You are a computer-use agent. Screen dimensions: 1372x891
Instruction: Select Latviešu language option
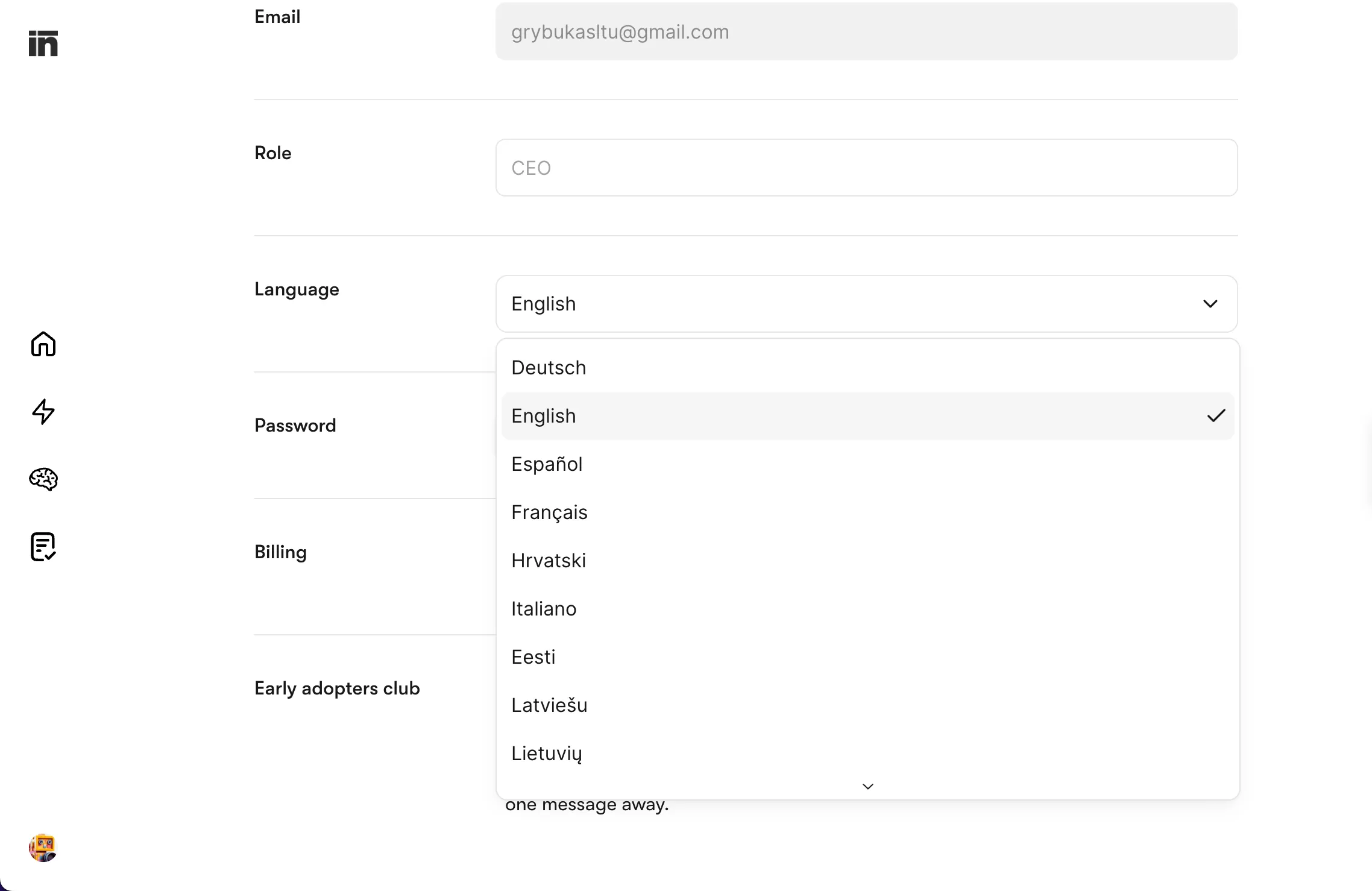tap(549, 705)
